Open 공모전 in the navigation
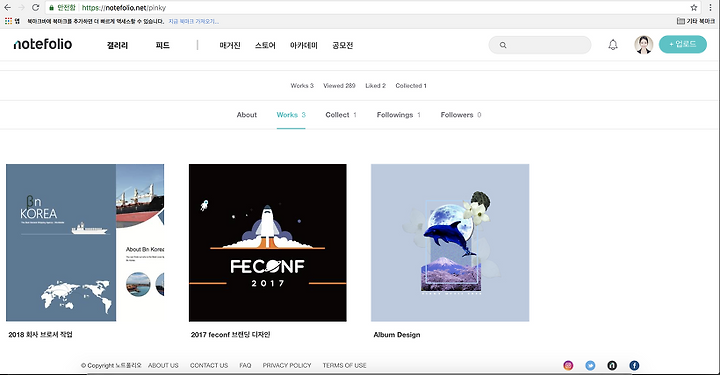The width and height of the screenshot is (720, 375). coord(343,45)
